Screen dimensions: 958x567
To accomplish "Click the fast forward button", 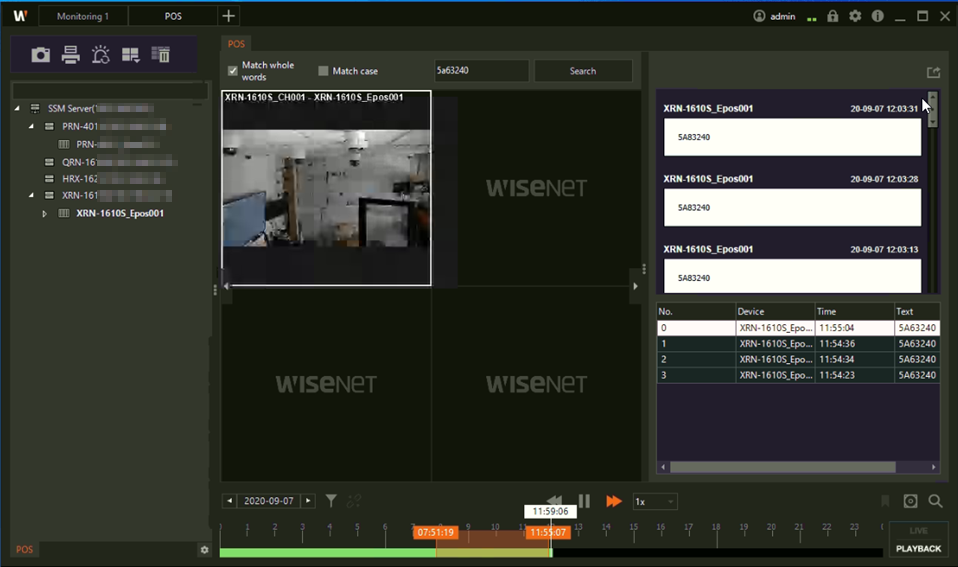I will [613, 501].
